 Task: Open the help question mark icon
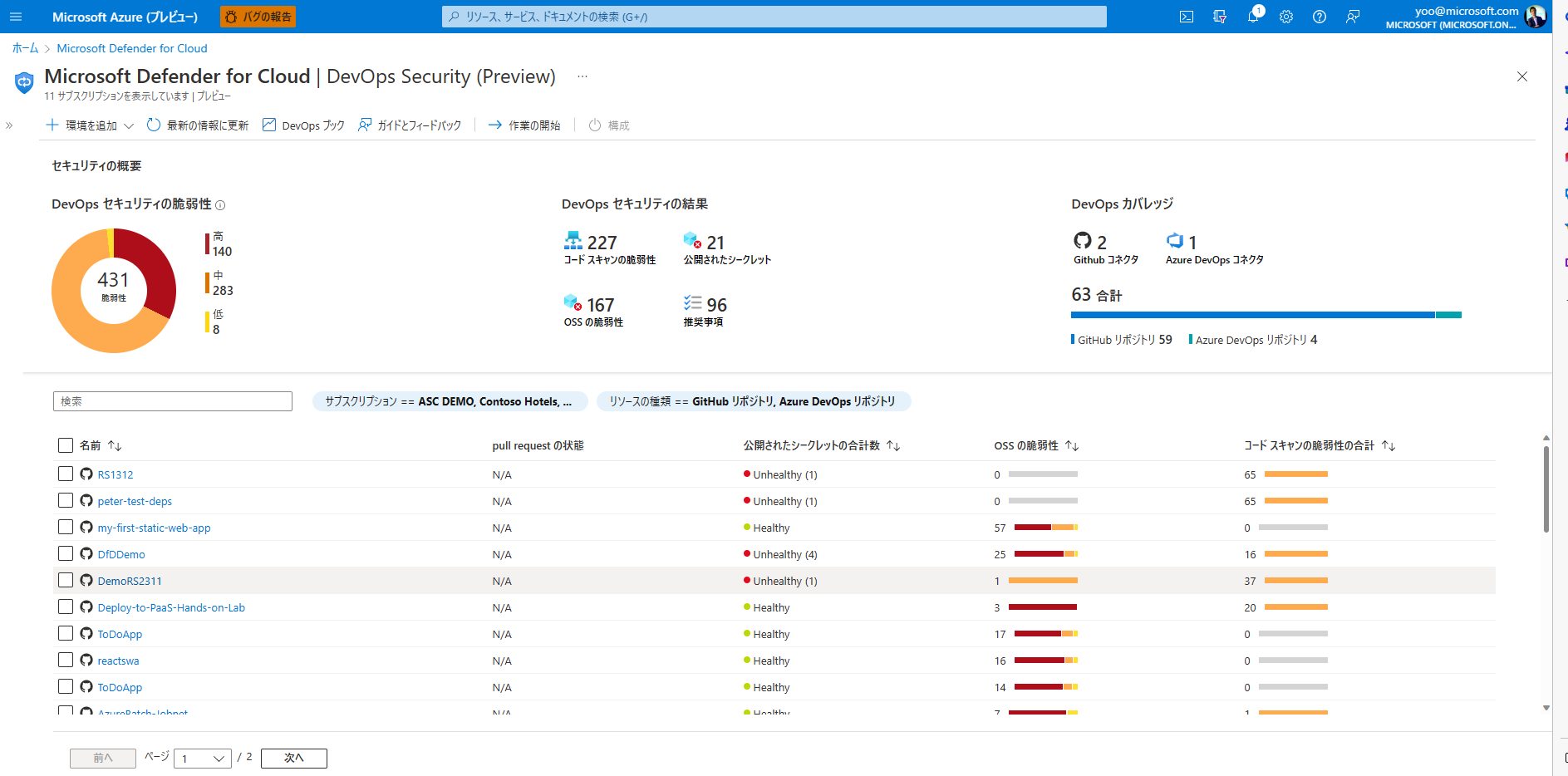coord(1320,17)
